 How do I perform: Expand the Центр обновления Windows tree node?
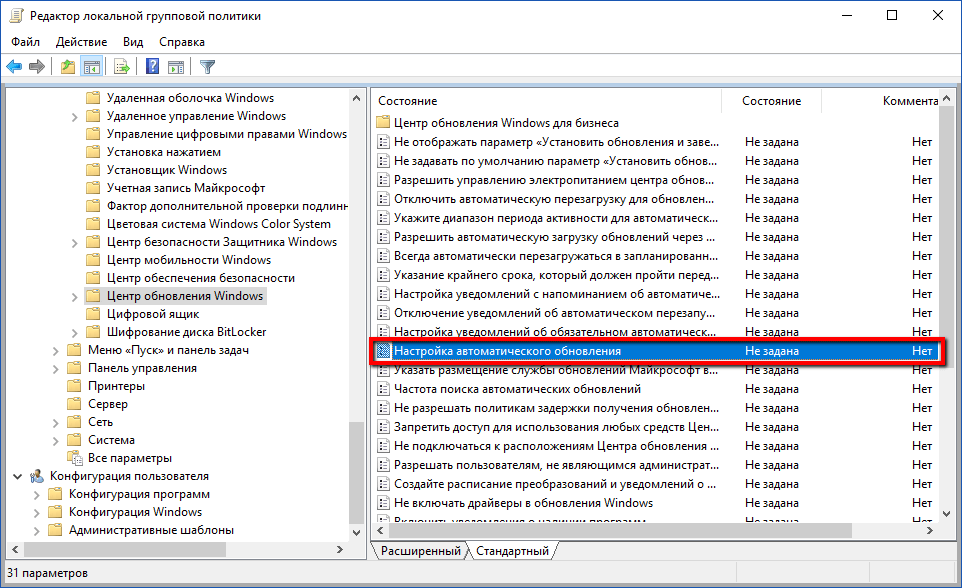[x=74, y=296]
